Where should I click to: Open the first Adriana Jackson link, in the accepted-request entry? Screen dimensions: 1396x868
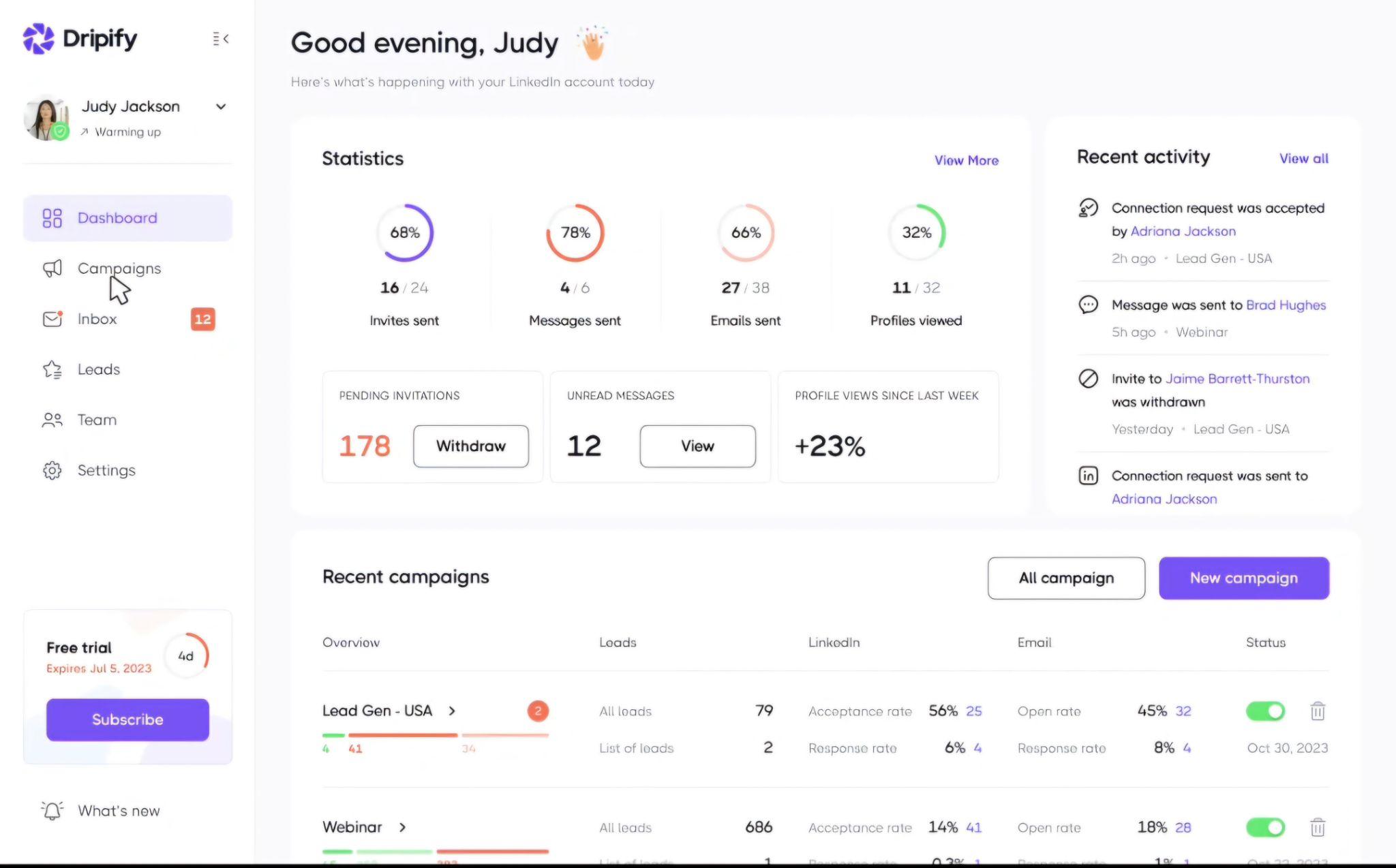click(x=1183, y=231)
